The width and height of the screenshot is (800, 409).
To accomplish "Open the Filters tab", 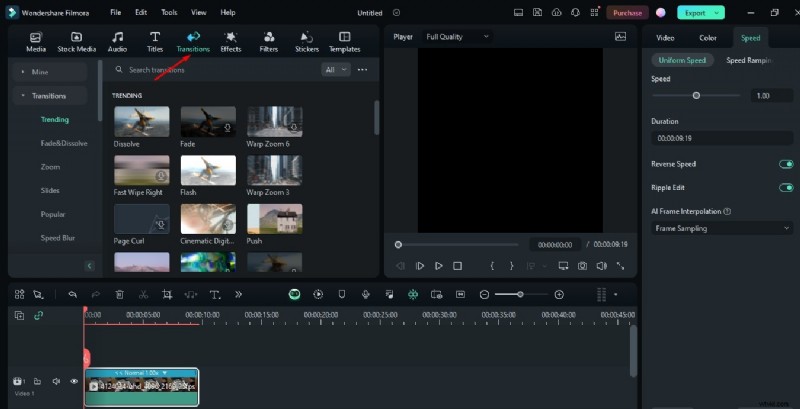I will coord(268,42).
